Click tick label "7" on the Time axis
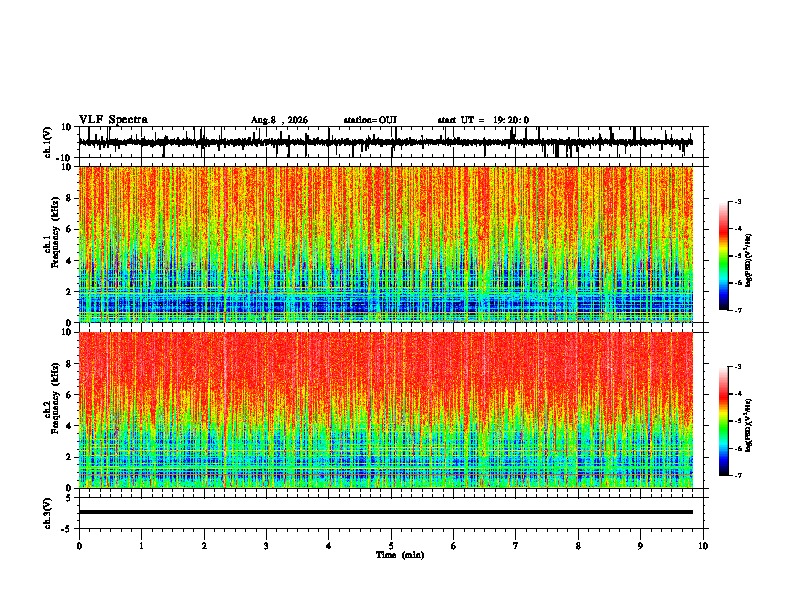792x612 pixels. pyautogui.click(x=516, y=546)
